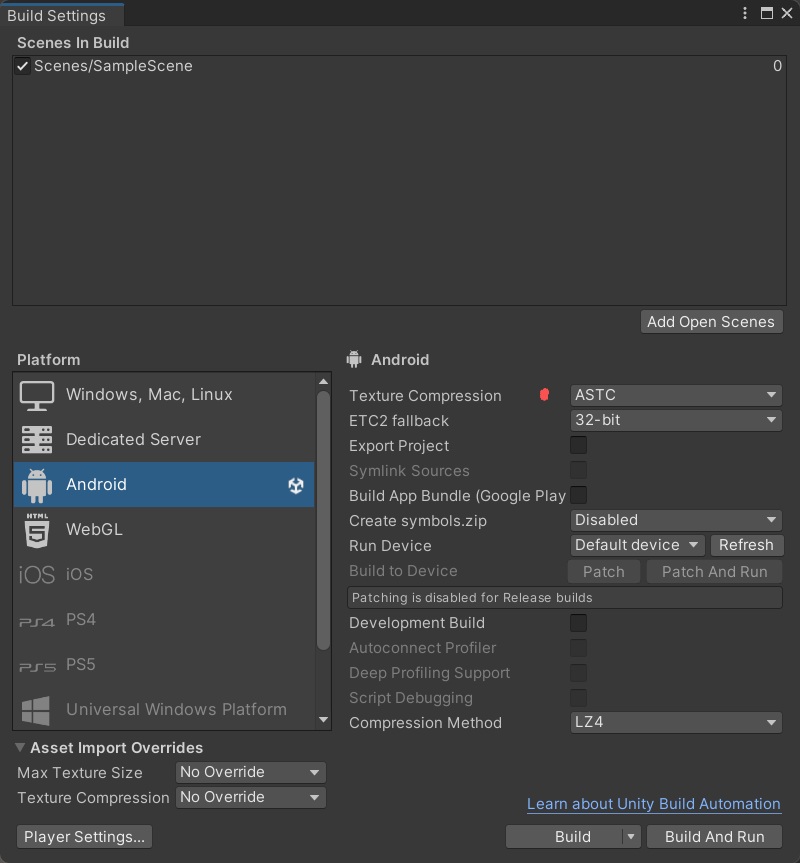Click the Patch button
Image resolution: width=800 pixels, height=863 pixels.
coord(604,572)
